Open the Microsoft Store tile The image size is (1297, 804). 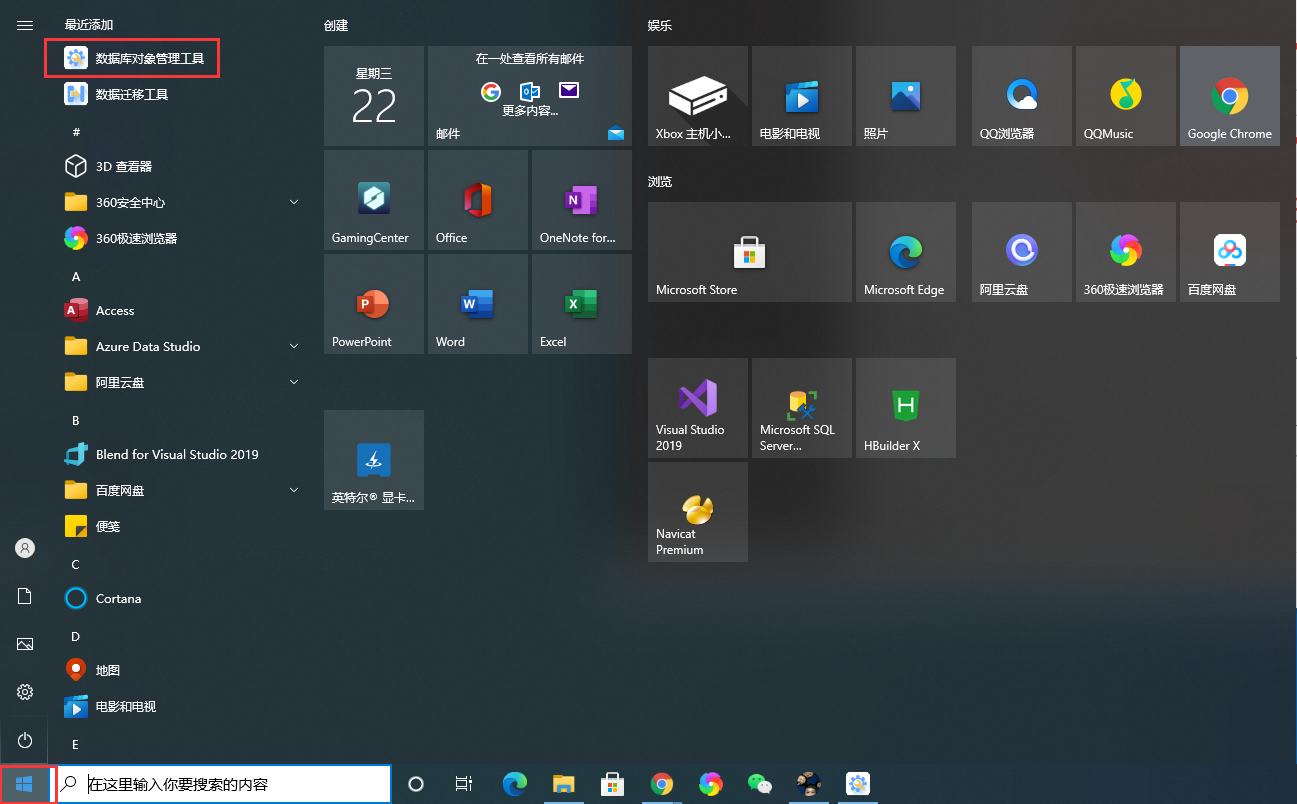[x=750, y=252]
